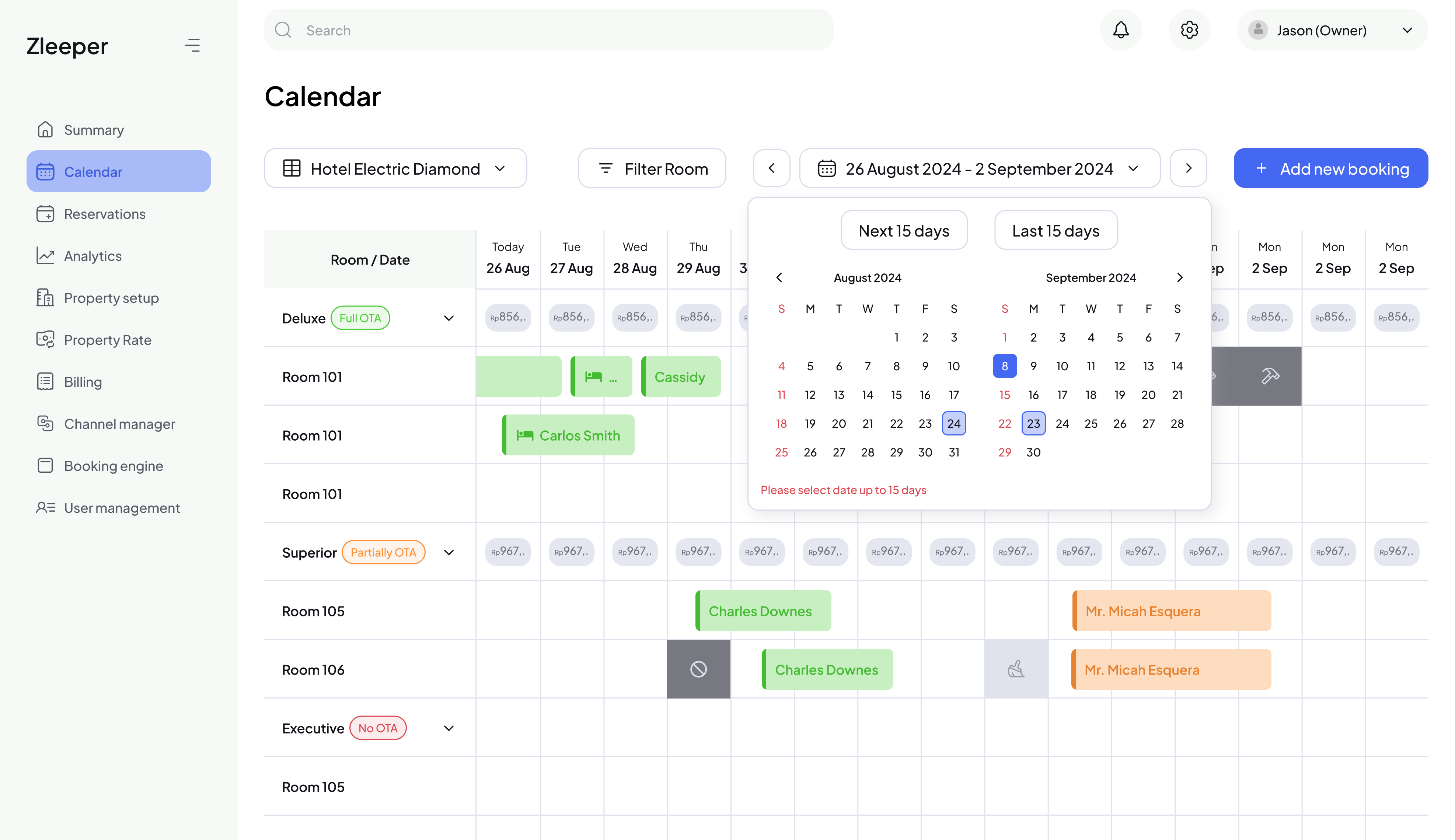Click Jason's user avatar icon

click(x=1258, y=30)
